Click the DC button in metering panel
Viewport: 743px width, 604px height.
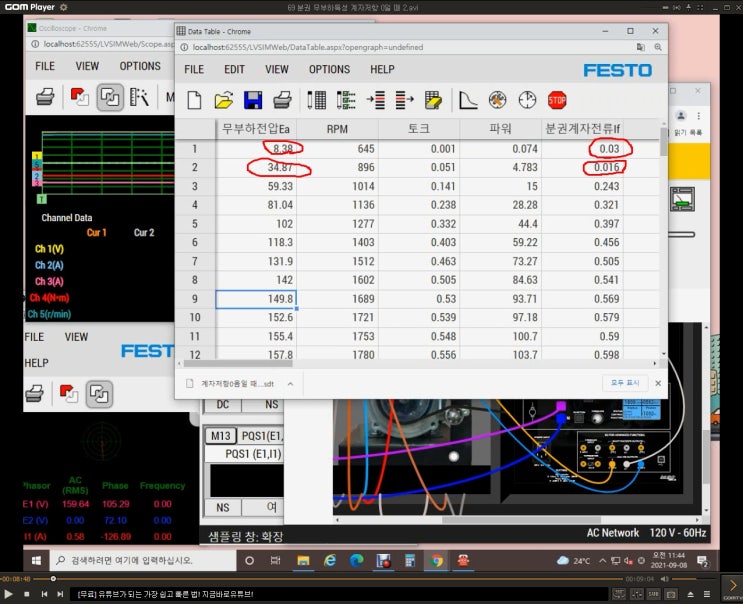(223, 405)
